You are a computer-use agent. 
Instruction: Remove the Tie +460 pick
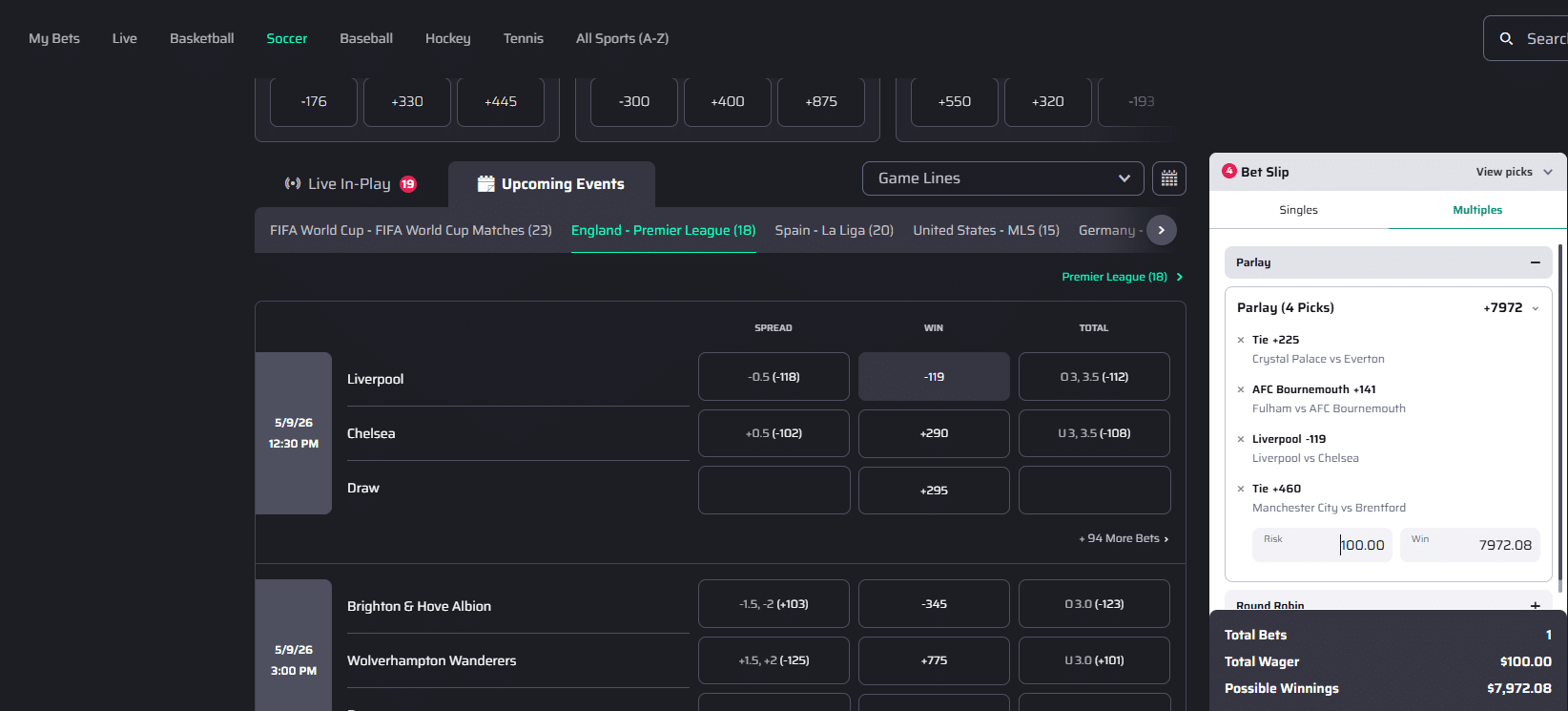tap(1241, 489)
